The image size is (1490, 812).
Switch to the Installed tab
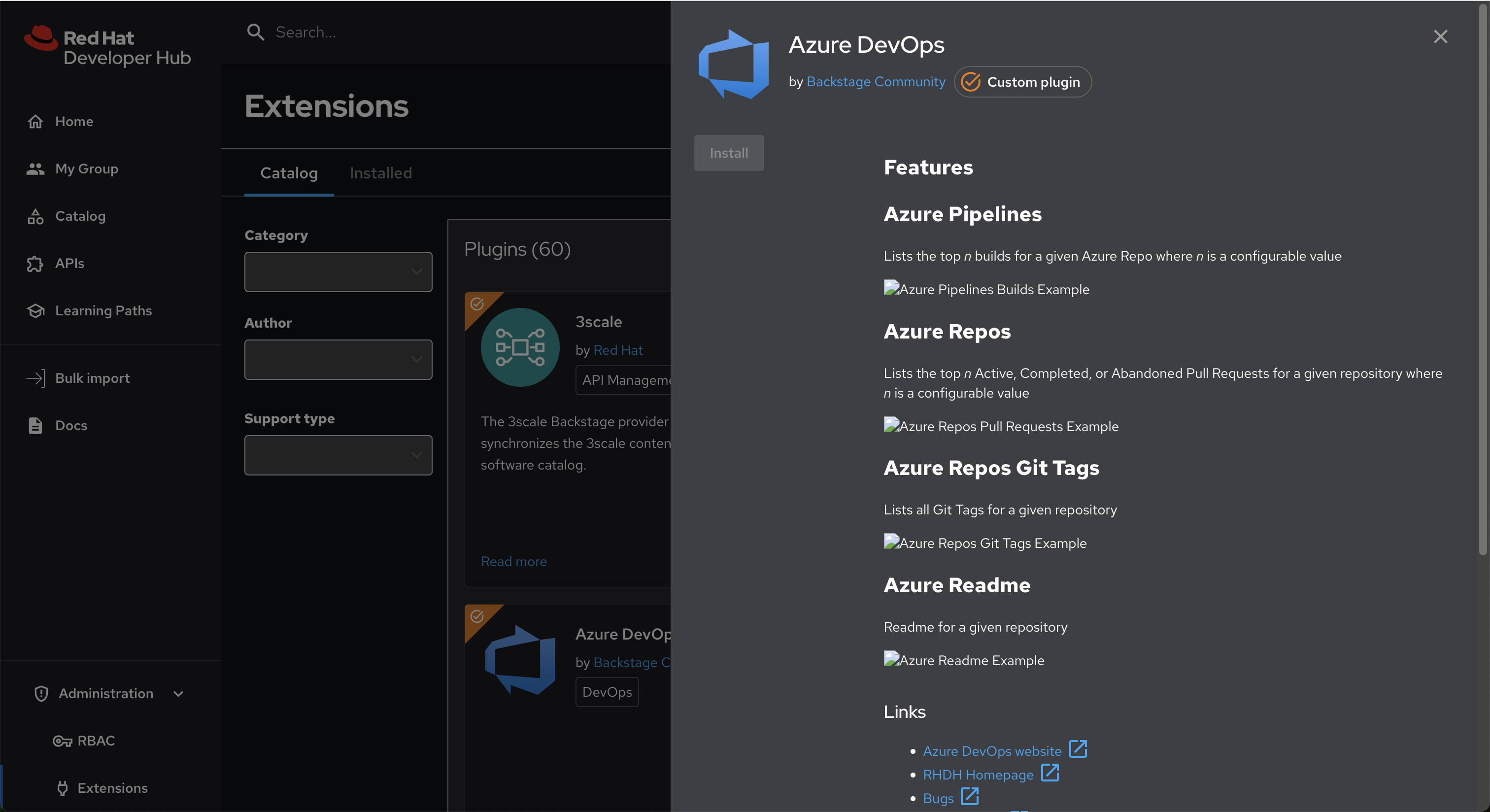click(x=380, y=173)
